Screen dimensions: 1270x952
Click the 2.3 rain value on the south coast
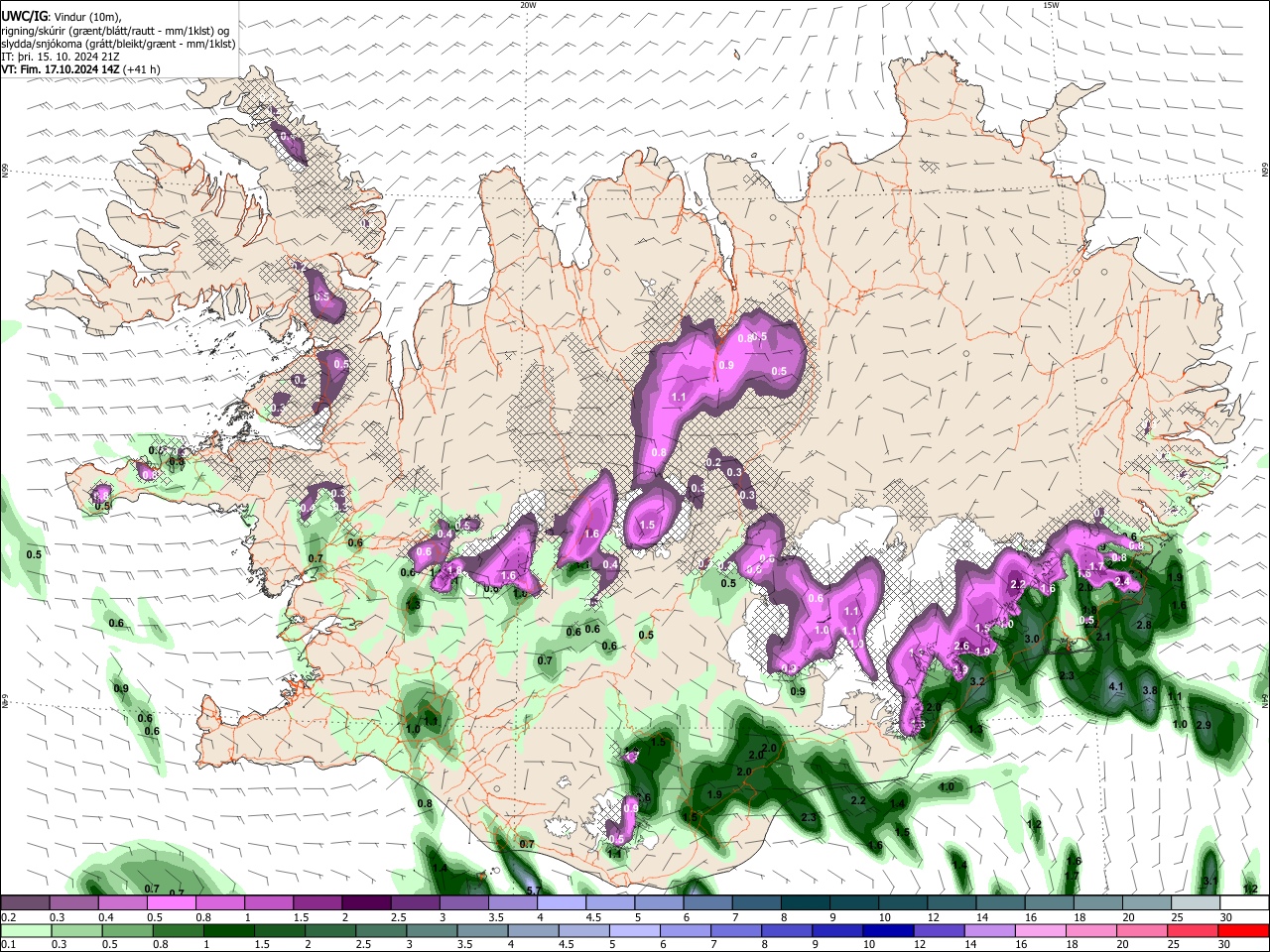(809, 817)
